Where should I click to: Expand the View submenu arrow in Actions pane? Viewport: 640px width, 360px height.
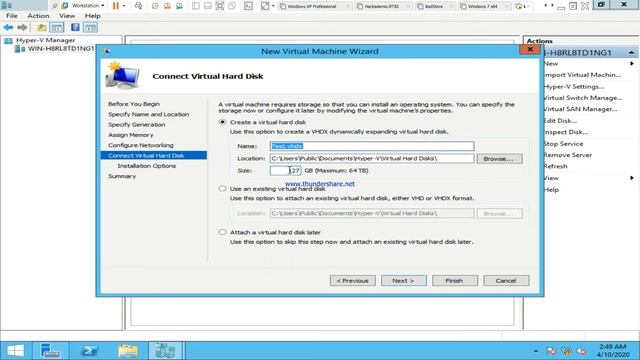click(632, 178)
